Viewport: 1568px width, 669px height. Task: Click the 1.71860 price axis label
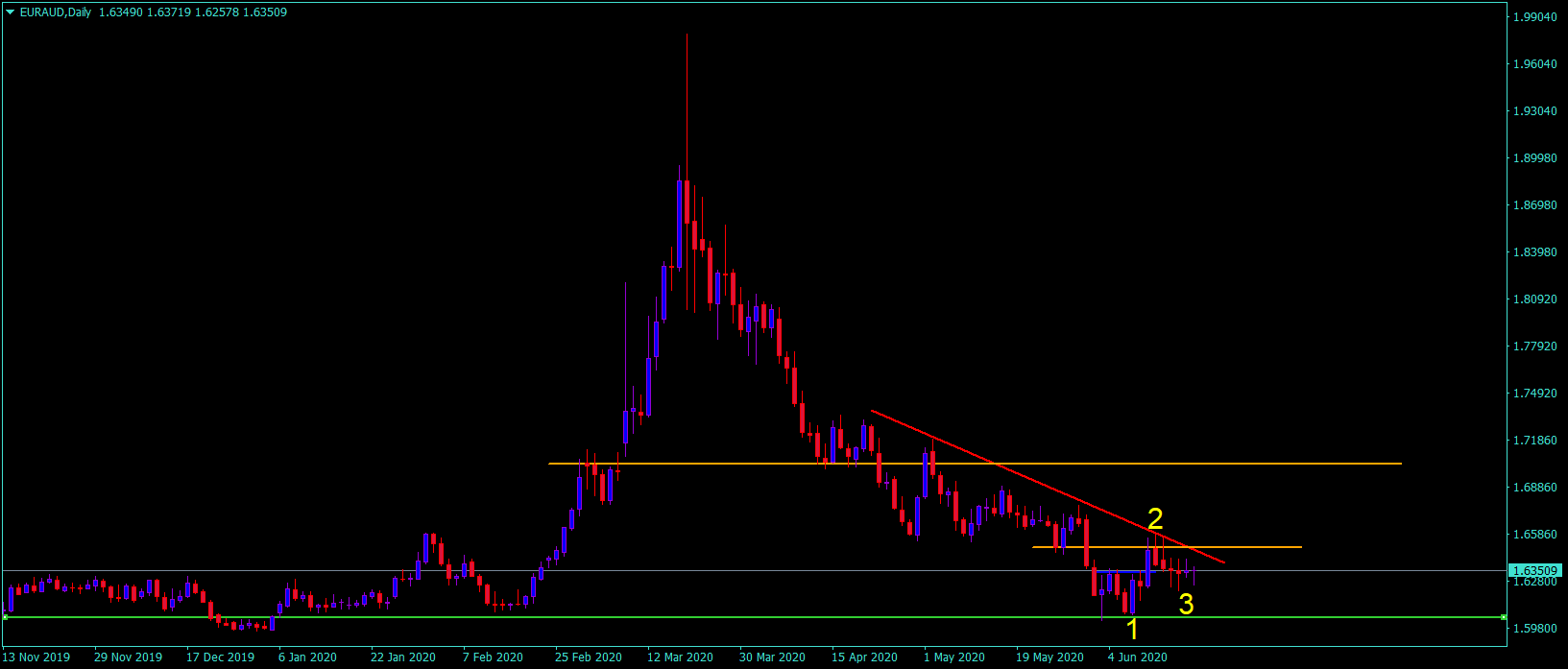tap(1534, 441)
